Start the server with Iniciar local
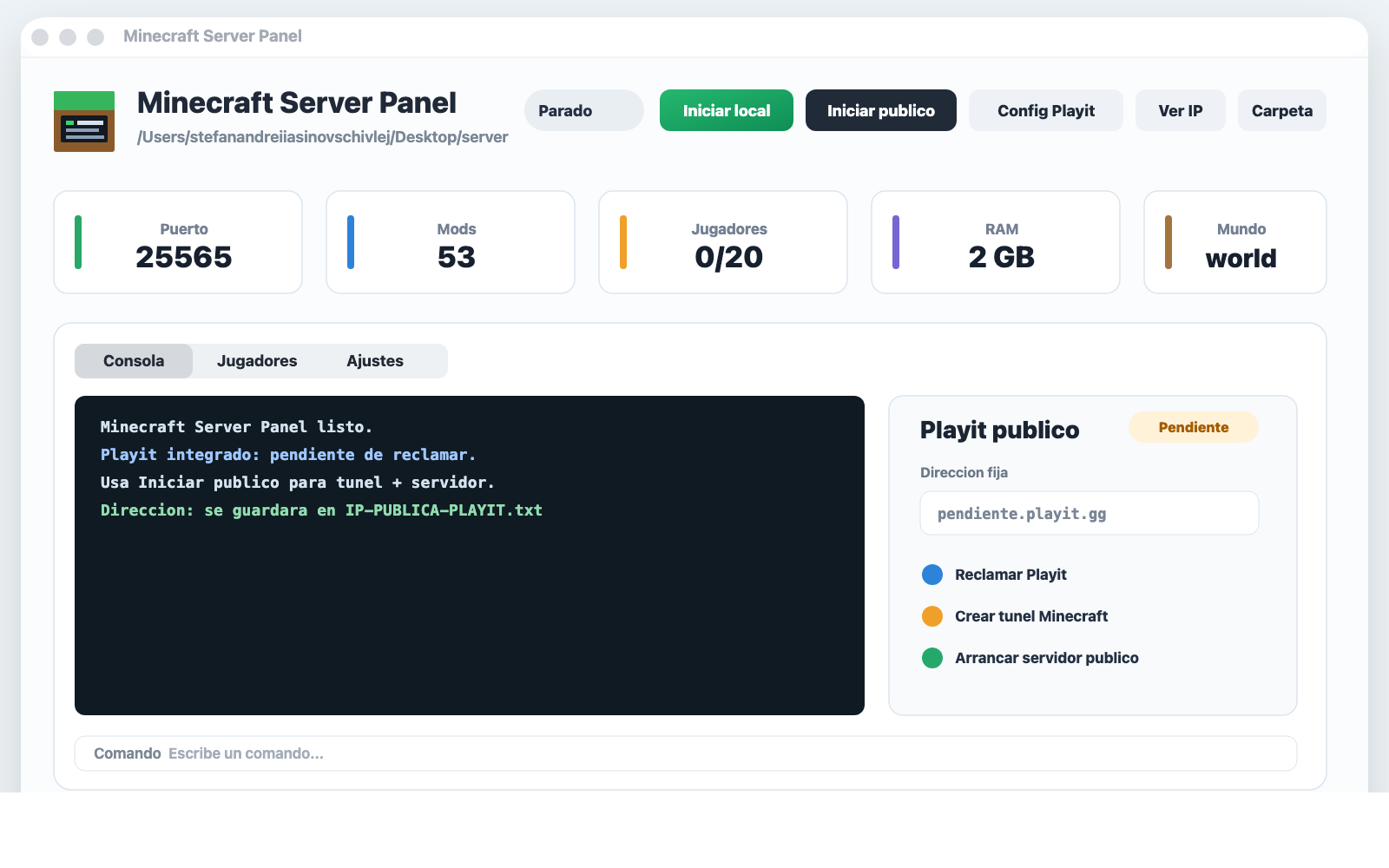 coord(727,110)
